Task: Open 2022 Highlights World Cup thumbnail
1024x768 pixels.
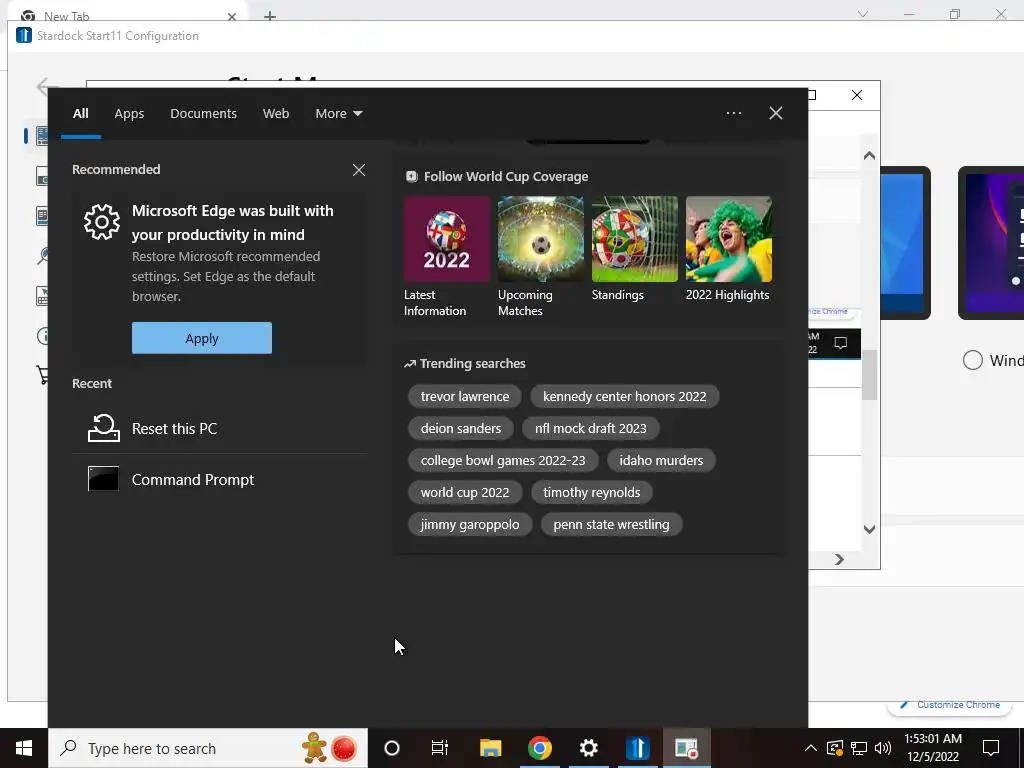Action: (x=729, y=239)
